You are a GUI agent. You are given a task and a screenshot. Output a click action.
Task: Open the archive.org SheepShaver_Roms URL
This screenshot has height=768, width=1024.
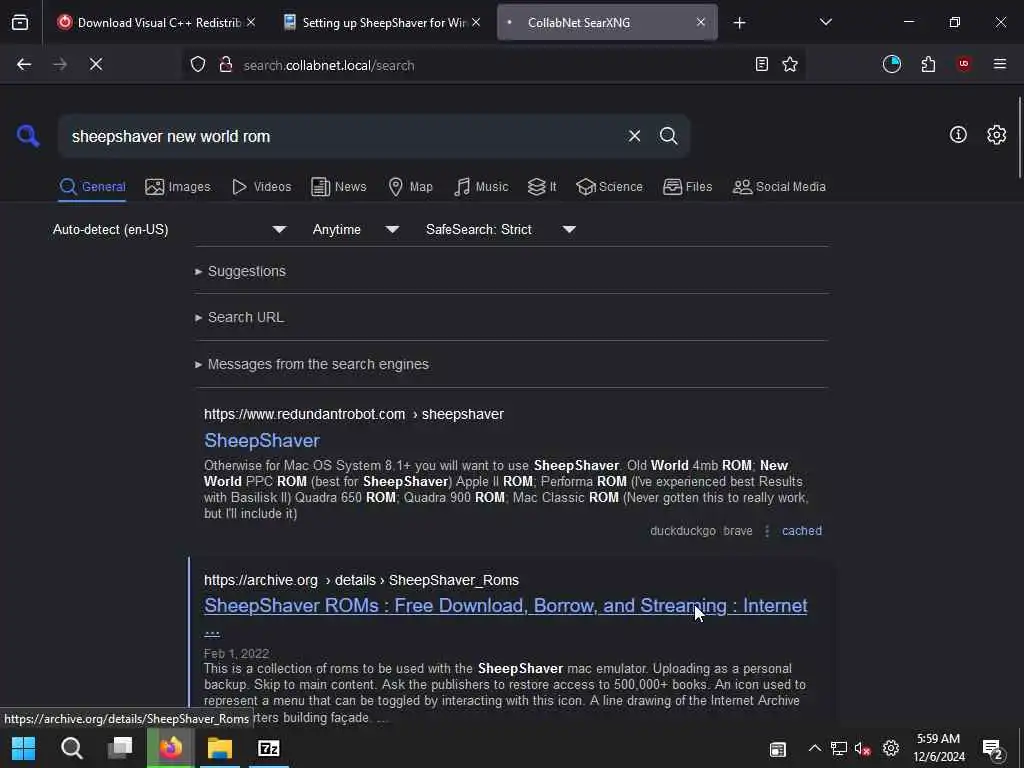tap(361, 580)
